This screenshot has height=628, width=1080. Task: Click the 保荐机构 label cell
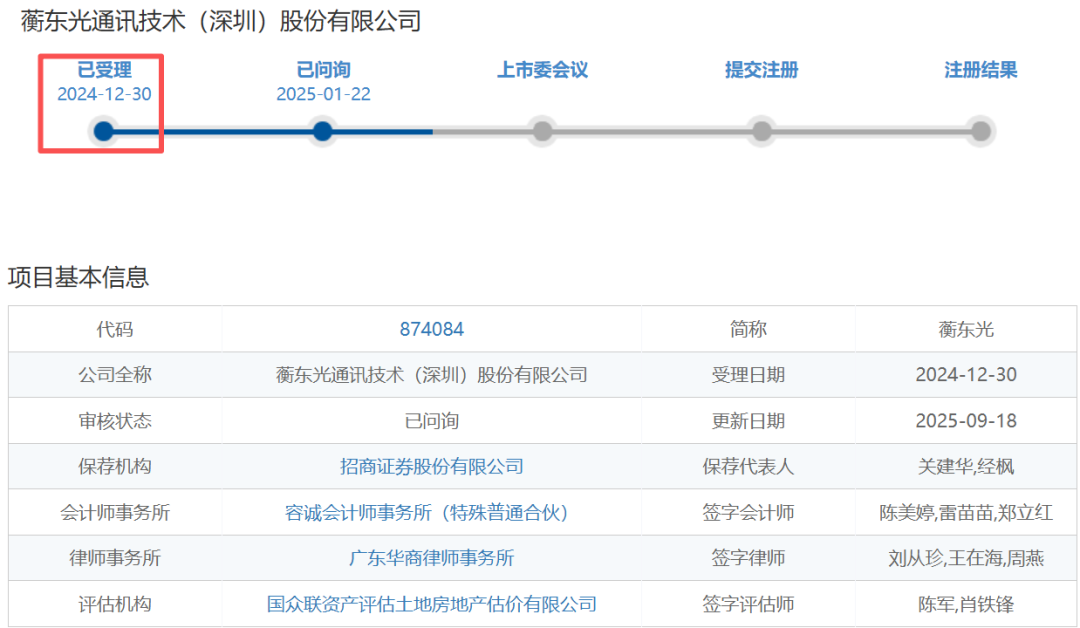click(115, 466)
